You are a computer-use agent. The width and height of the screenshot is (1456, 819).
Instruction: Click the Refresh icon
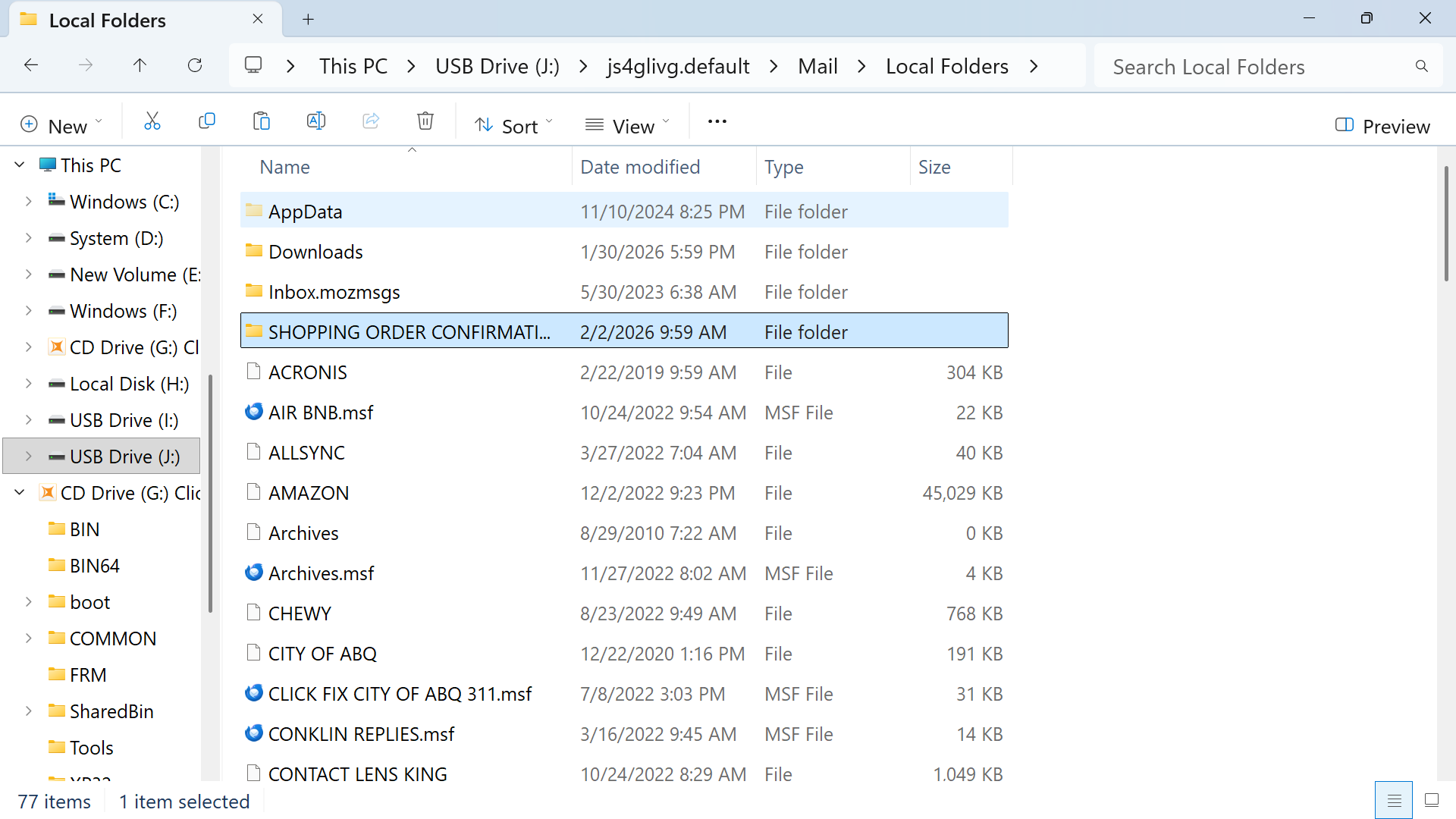click(195, 66)
